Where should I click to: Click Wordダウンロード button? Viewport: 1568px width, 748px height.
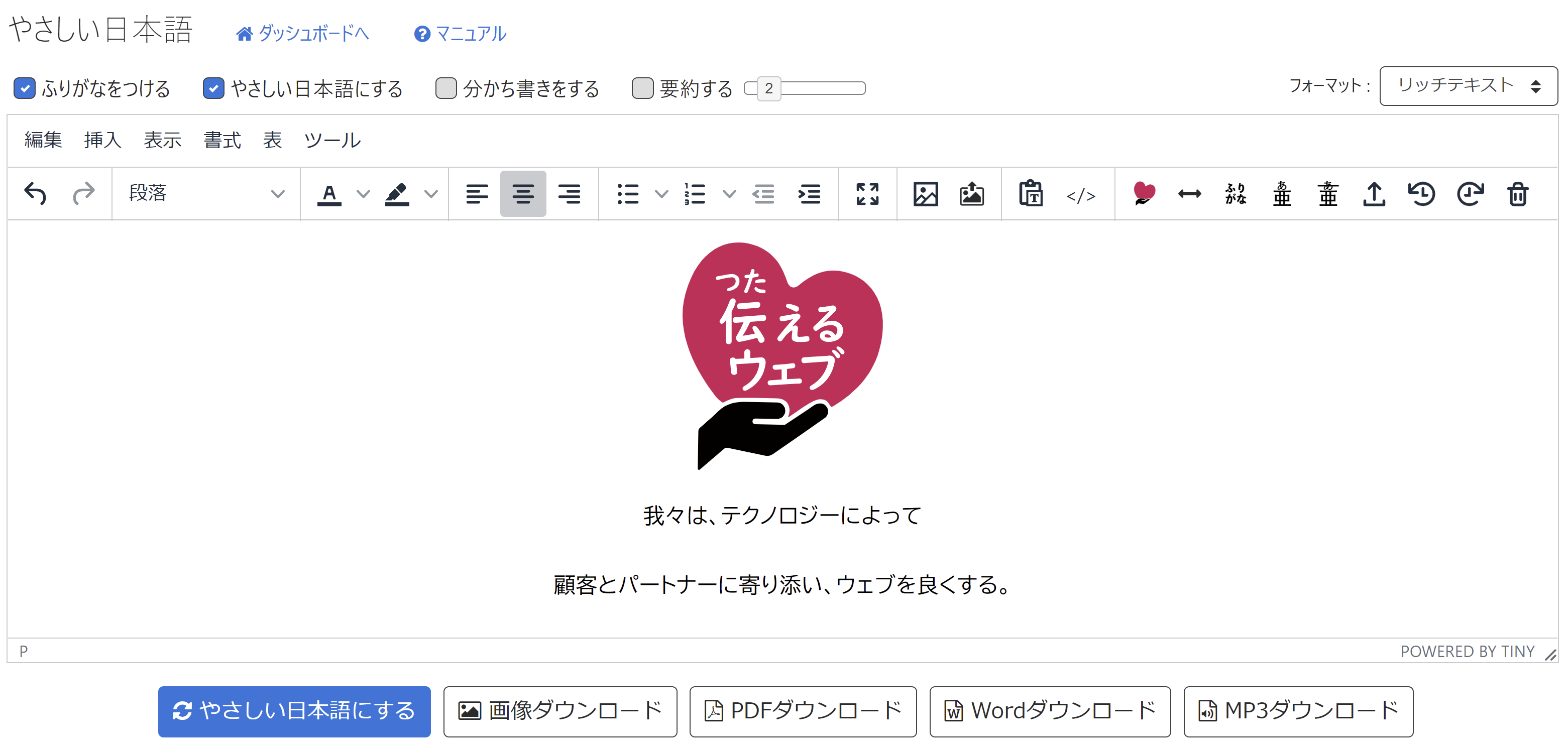(x=1050, y=711)
